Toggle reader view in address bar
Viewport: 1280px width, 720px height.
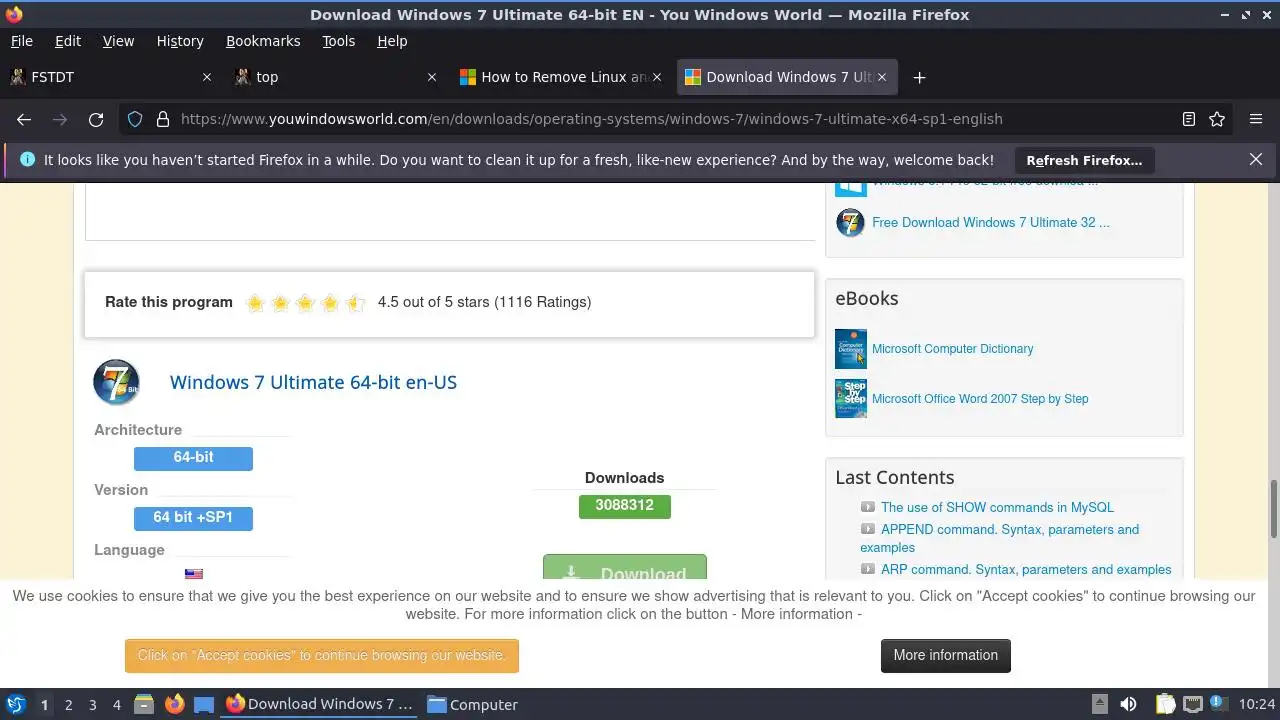pos(1189,119)
